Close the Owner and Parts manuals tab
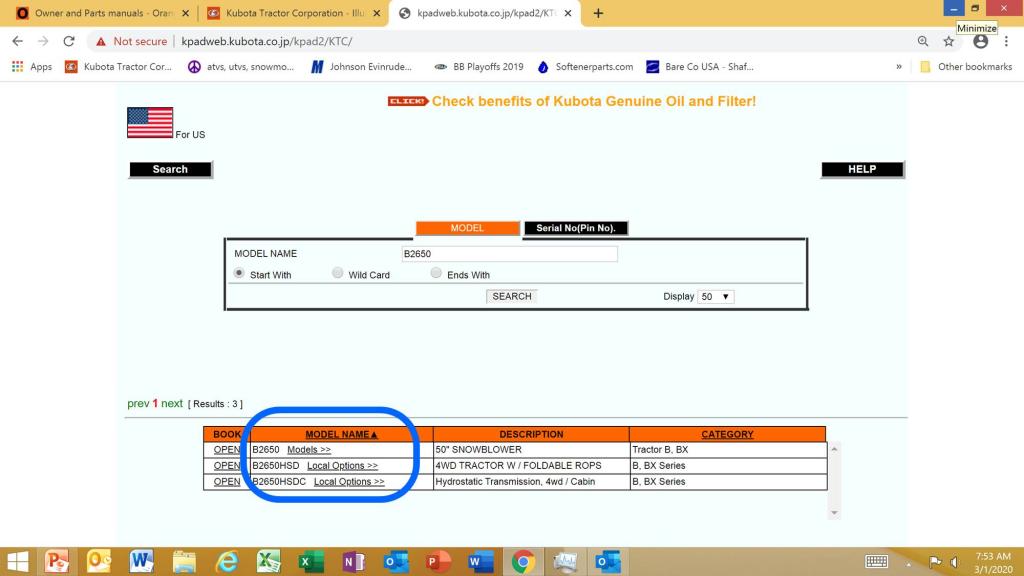 pos(185,13)
